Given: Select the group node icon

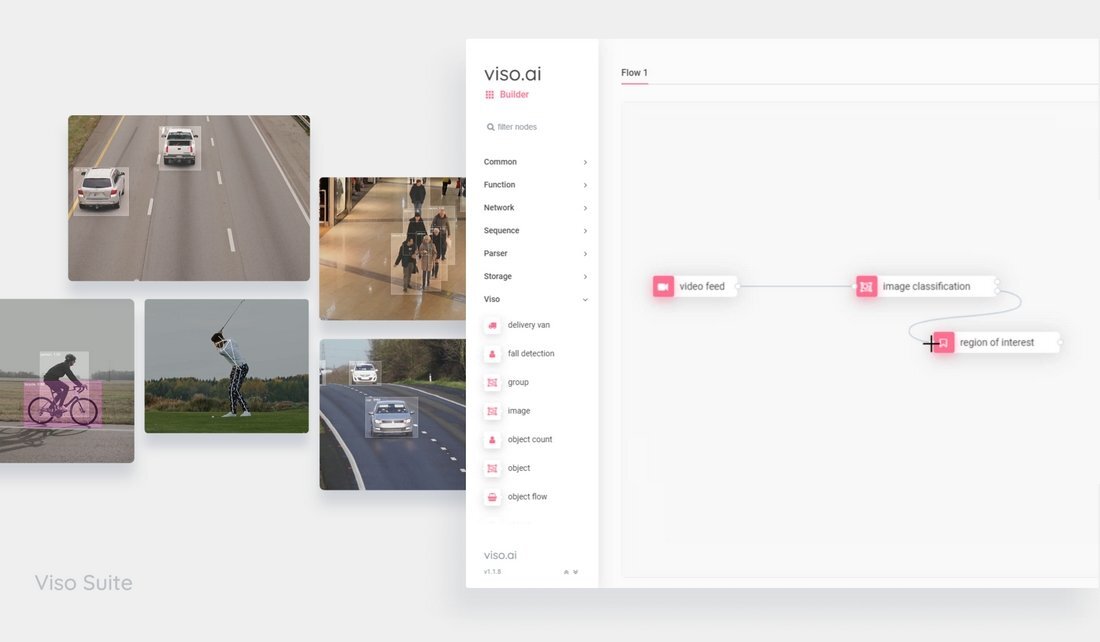Looking at the screenshot, I should pyautogui.click(x=491, y=382).
